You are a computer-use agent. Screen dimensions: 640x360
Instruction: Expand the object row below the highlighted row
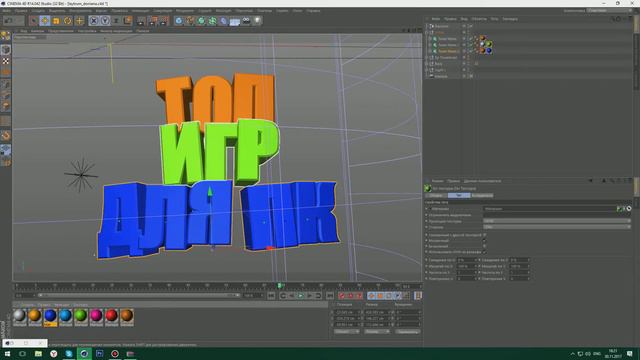[x=427, y=58]
